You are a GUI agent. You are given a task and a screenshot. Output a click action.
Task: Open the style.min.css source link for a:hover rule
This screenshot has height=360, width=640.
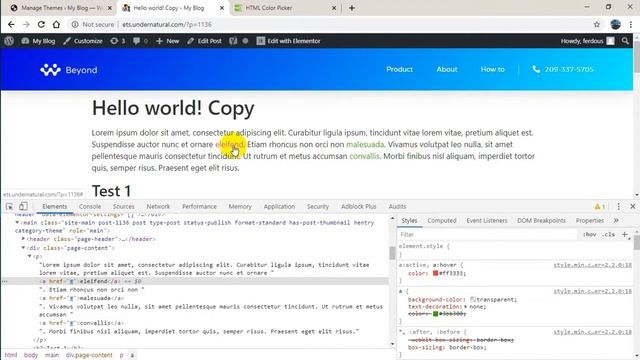[592, 265]
